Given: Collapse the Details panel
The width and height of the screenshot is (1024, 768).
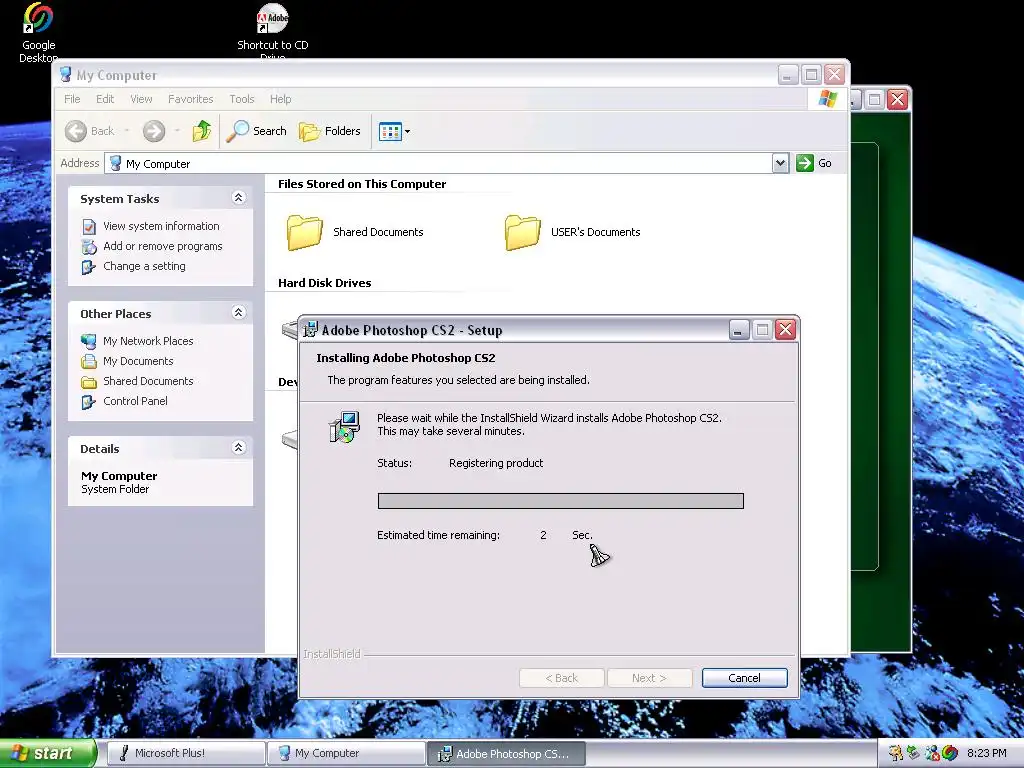Looking at the screenshot, I should tap(238, 448).
